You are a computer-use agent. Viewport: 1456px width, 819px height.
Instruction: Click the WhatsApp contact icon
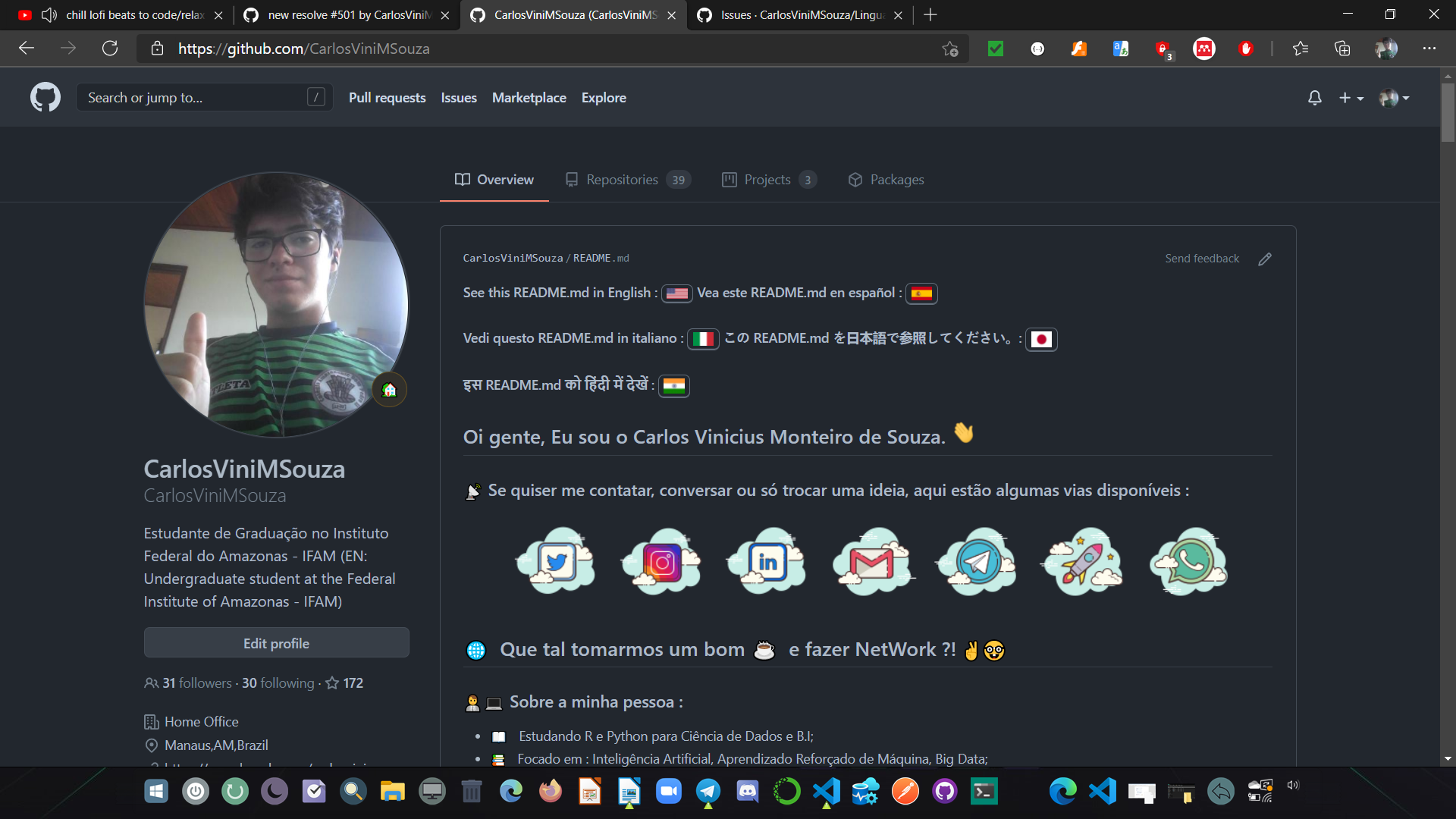1191,563
